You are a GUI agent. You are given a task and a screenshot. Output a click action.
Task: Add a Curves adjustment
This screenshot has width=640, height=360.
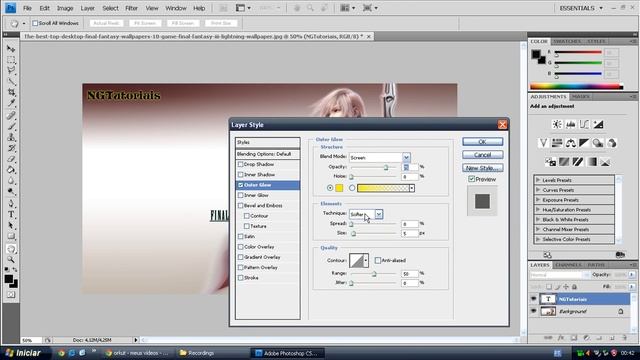pyautogui.click(x=584, y=124)
